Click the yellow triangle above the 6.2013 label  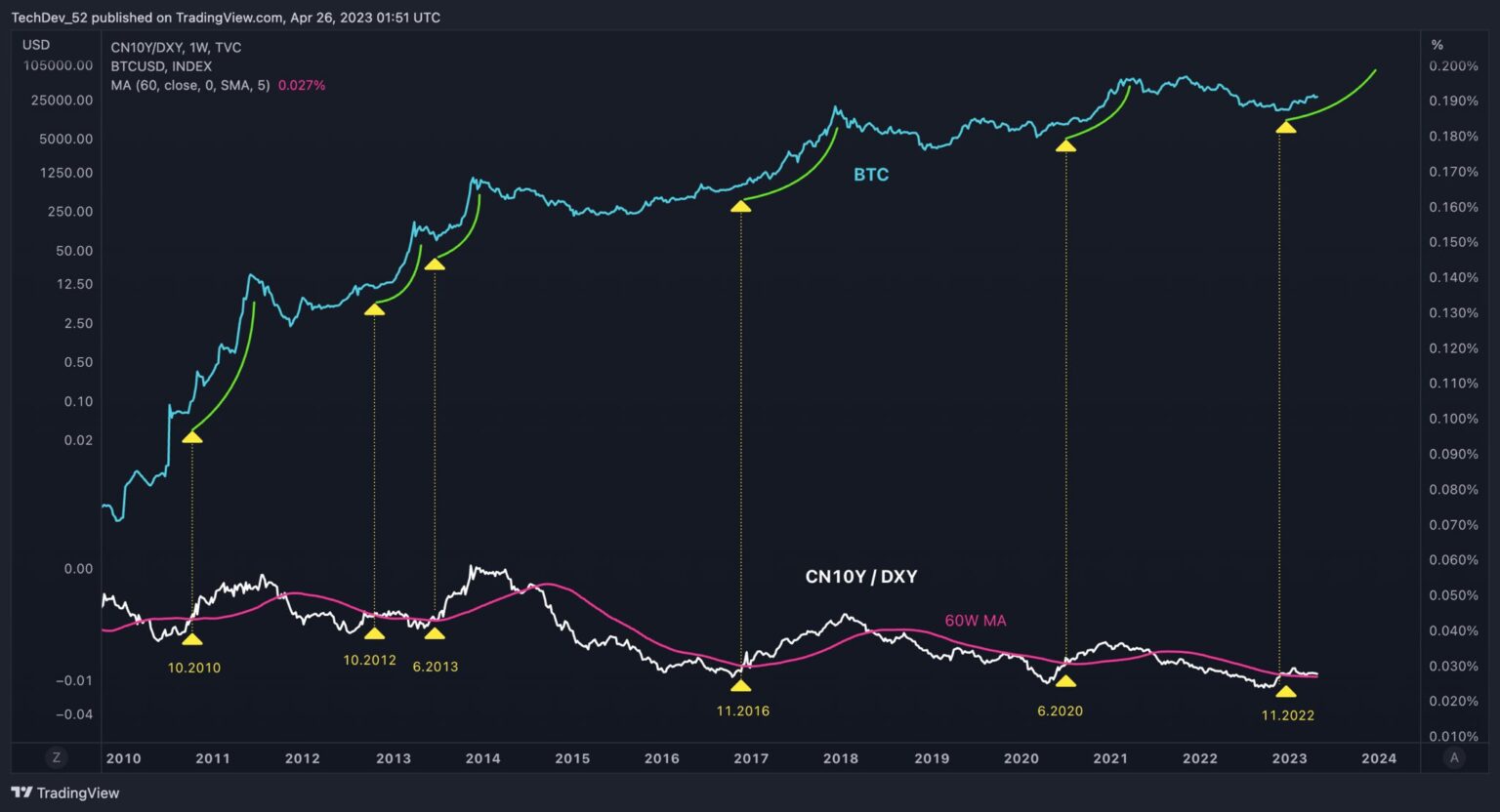click(435, 633)
